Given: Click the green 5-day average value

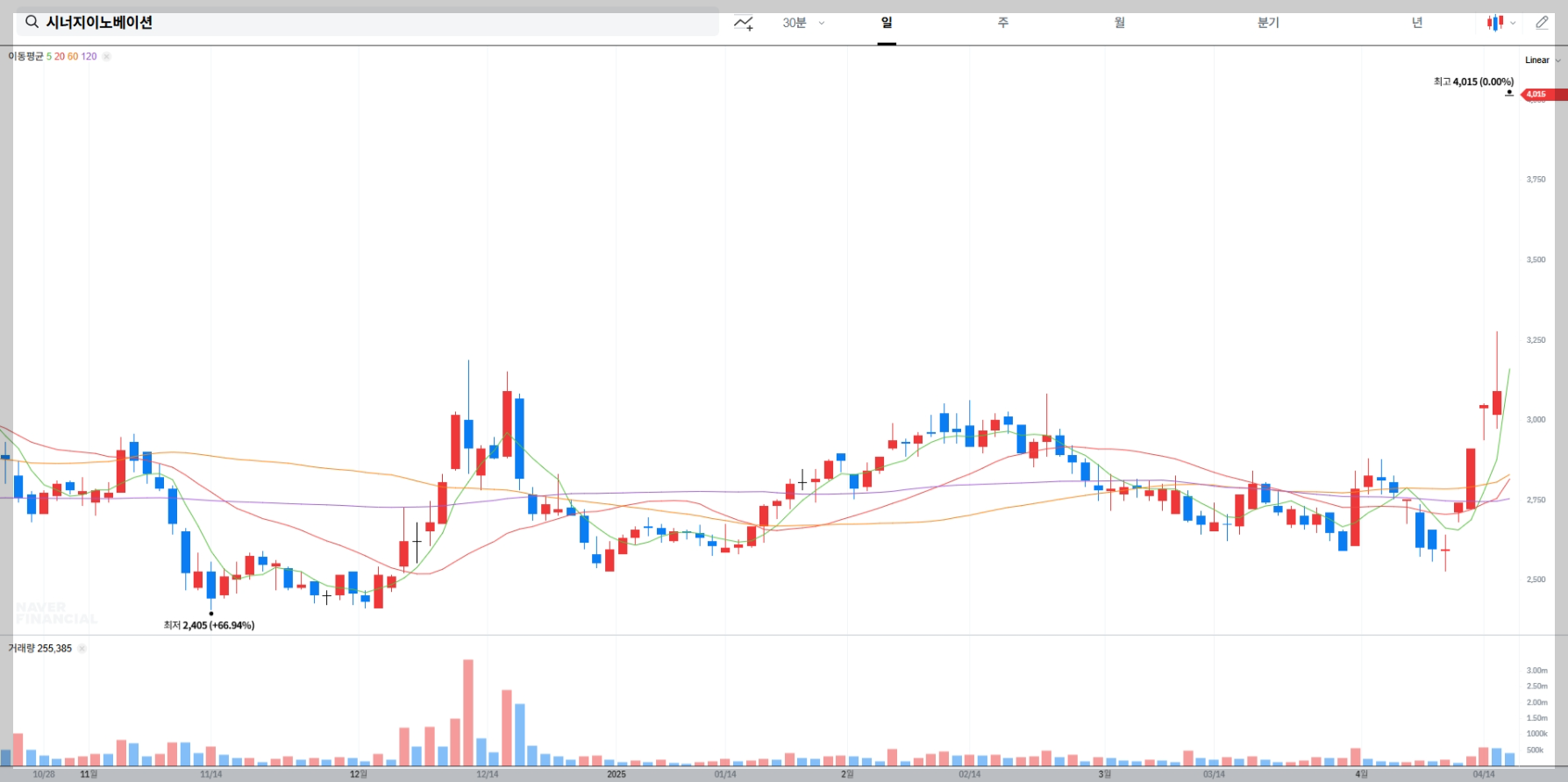Looking at the screenshot, I should pos(49,56).
